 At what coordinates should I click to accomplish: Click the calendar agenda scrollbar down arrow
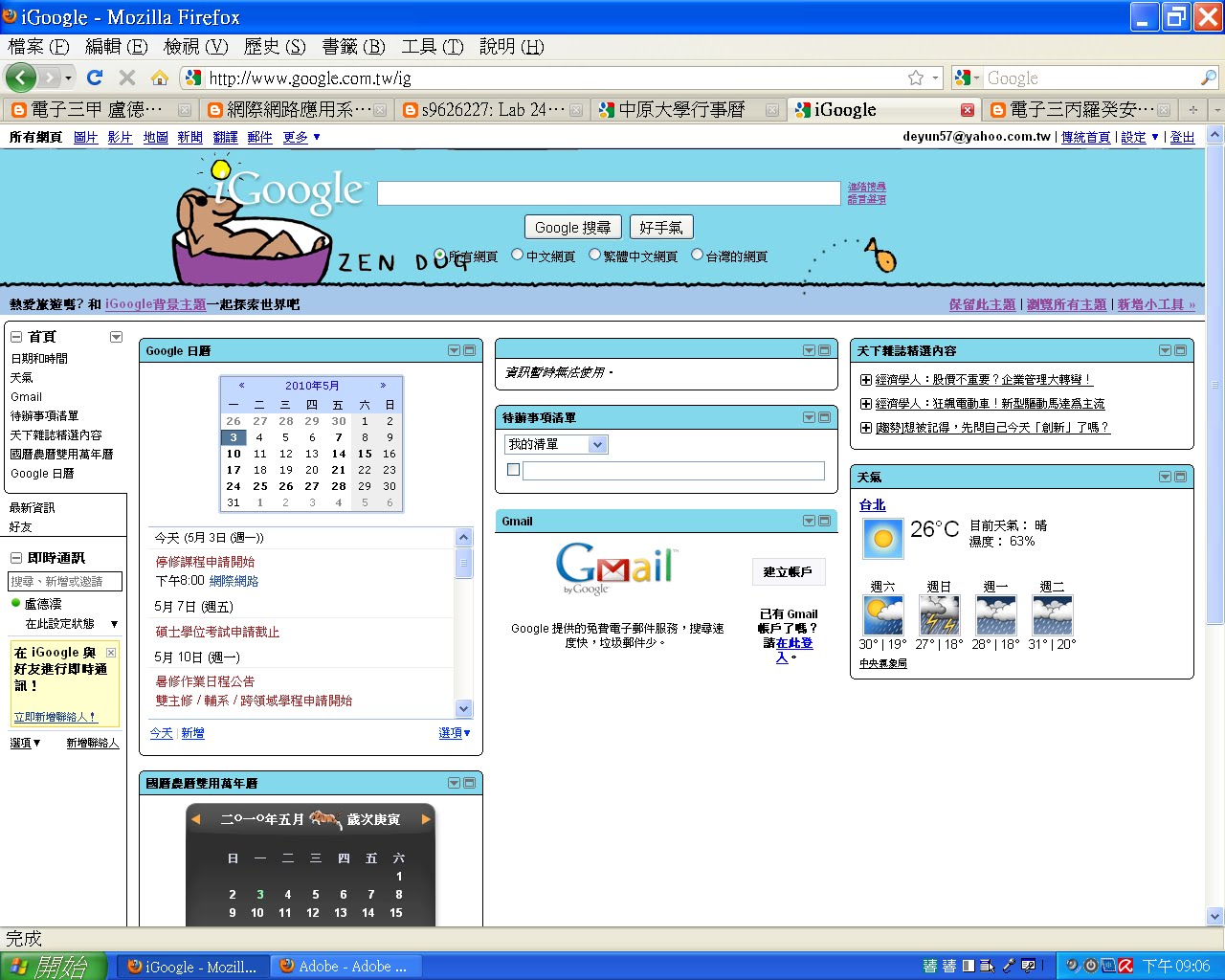point(464,709)
